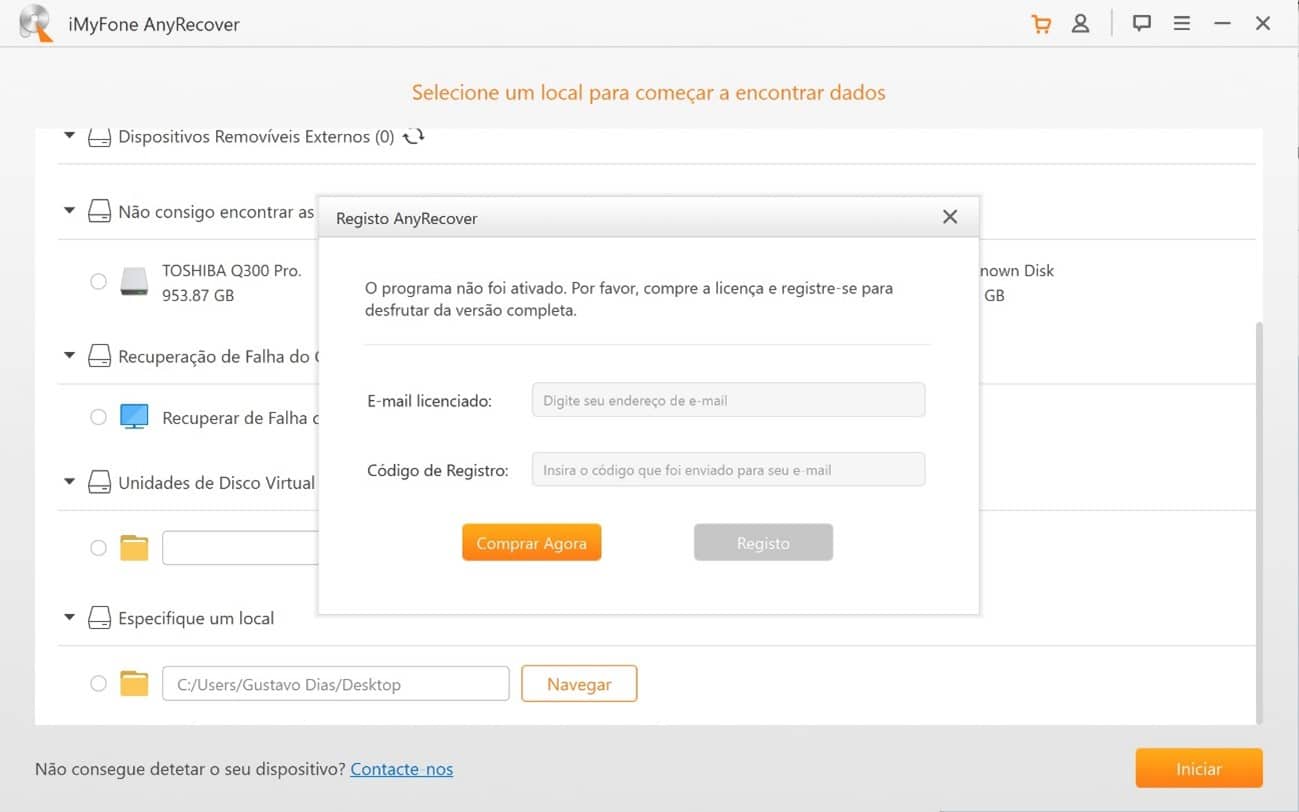Click drive icon beside Especifique um local
The height and width of the screenshot is (812, 1299).
(99, 618)
